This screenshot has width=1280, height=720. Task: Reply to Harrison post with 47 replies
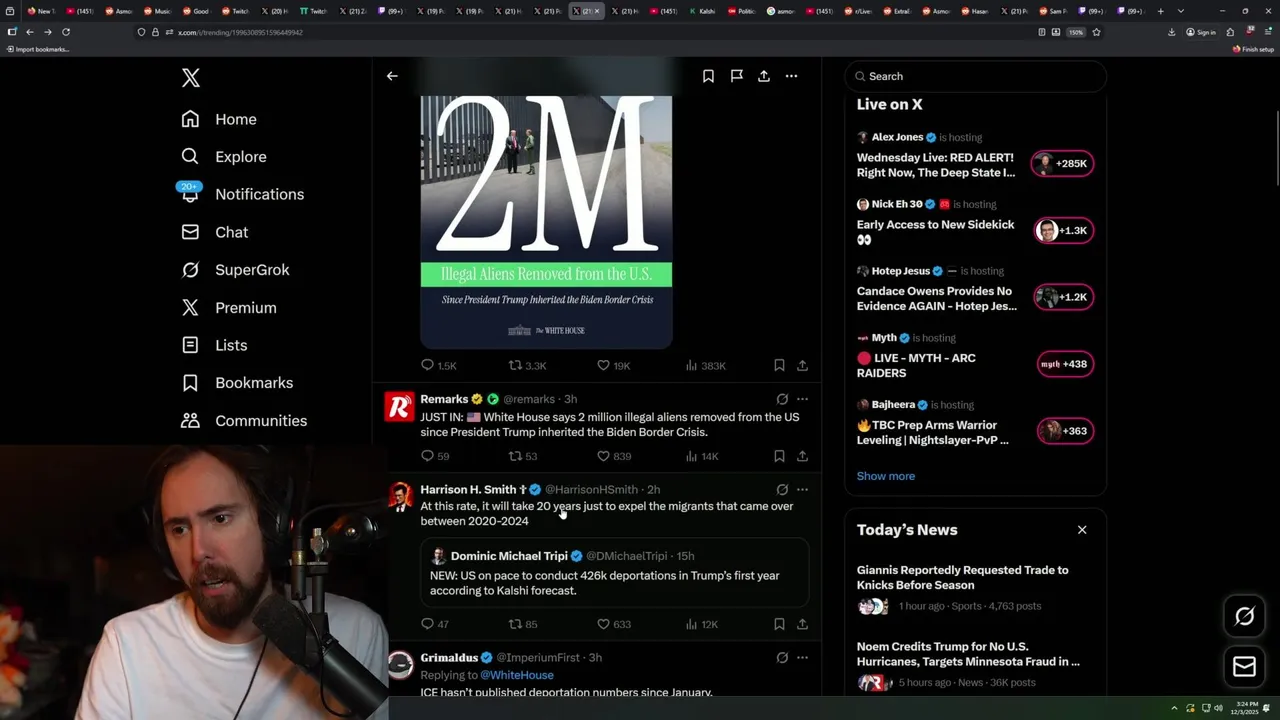(435, 624)
